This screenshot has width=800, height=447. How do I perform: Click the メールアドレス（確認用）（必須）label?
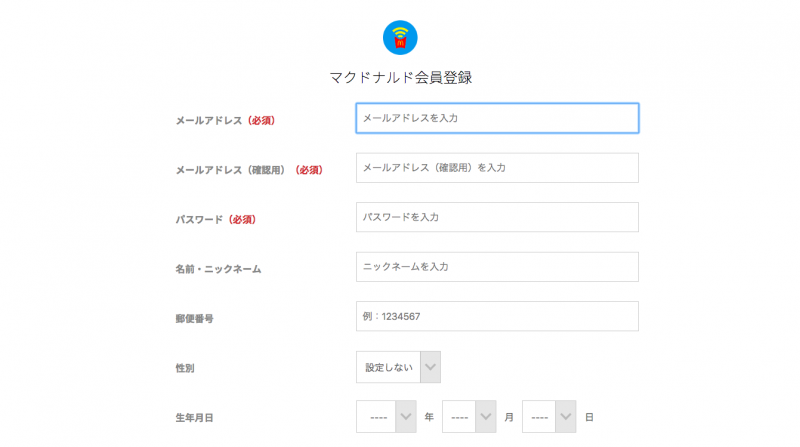pyautogui.click(x=249, y=170)
